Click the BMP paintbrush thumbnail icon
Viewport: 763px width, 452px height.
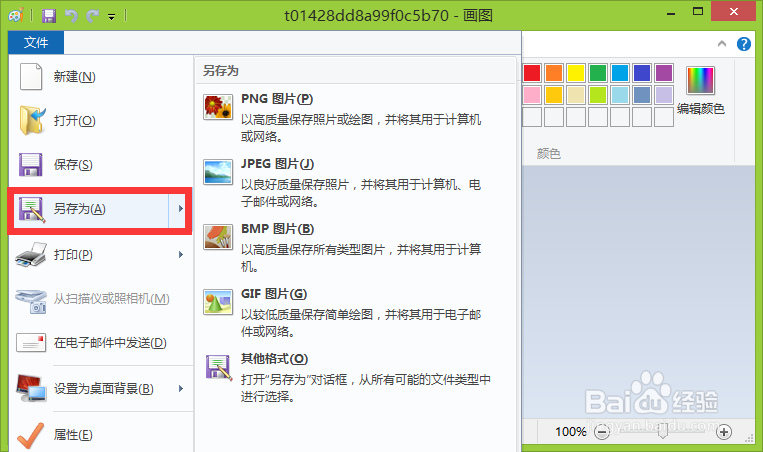(218, 237)
